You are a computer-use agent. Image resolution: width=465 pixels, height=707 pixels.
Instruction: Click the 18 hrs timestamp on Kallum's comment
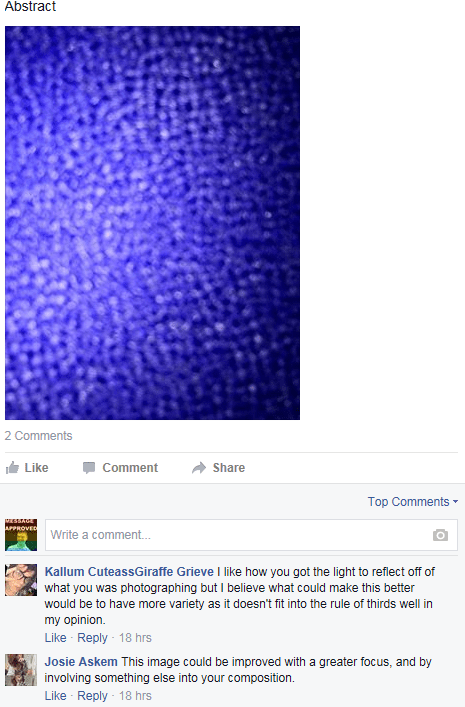(135, 638)
